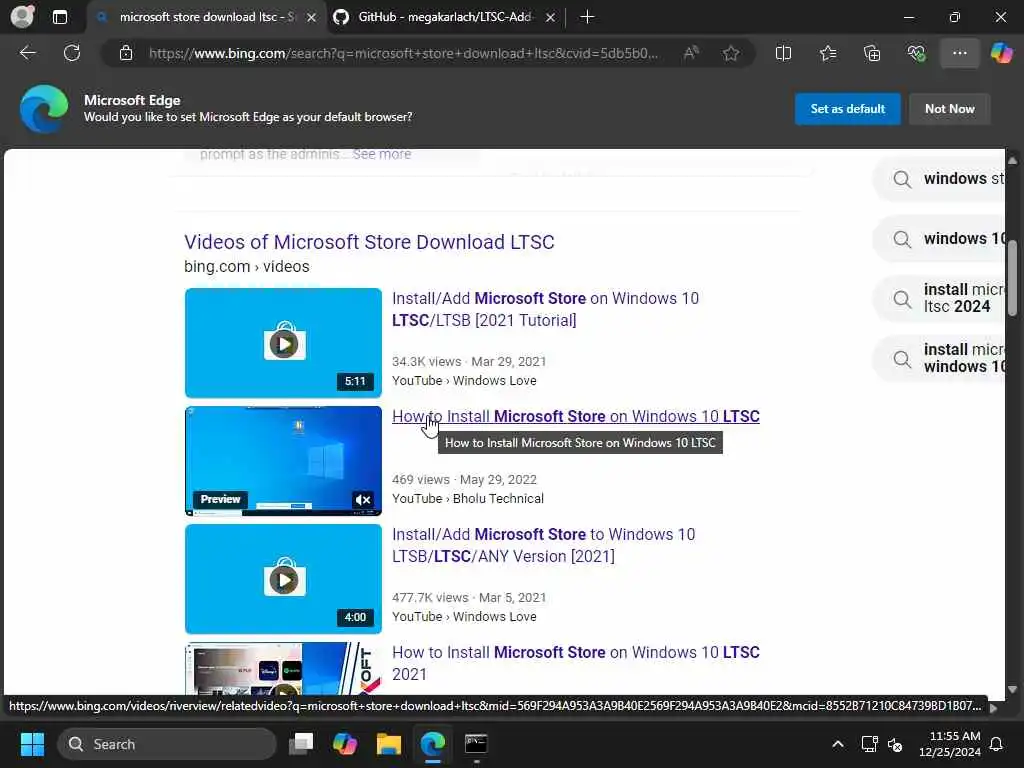
Task: Play the 5:11 video thumbnail
Action: pos(283,343)
